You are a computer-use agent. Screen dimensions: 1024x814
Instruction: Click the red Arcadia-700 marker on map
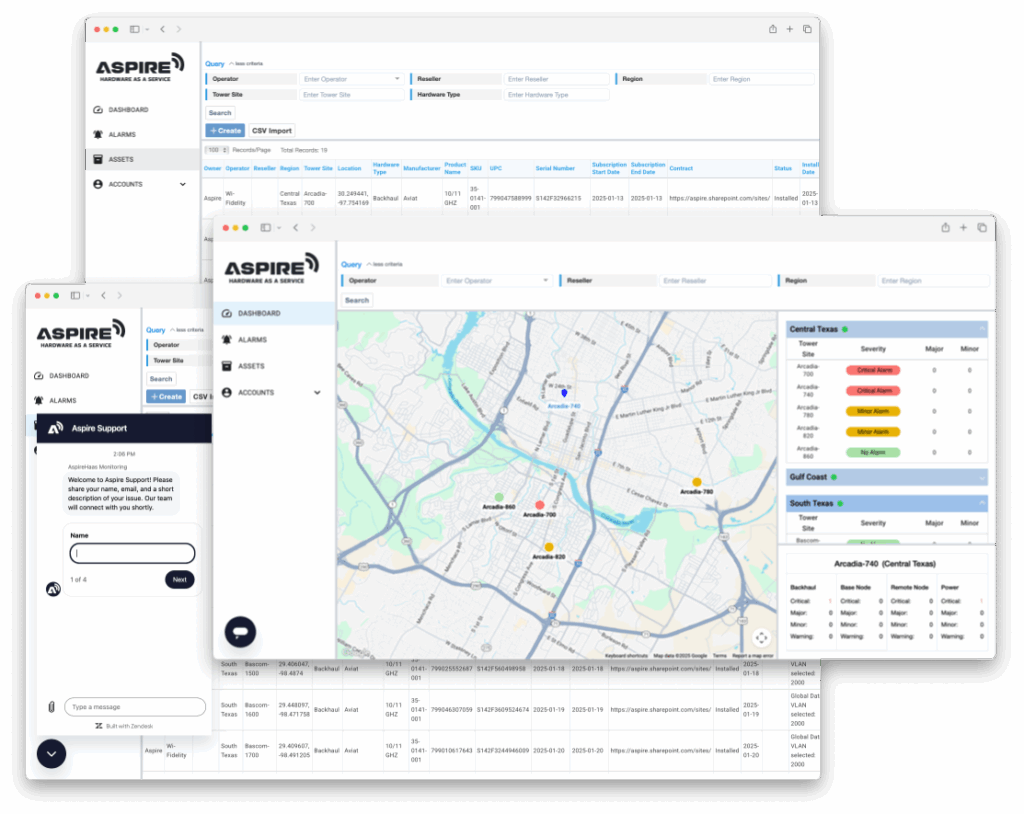tap(540, 505)
